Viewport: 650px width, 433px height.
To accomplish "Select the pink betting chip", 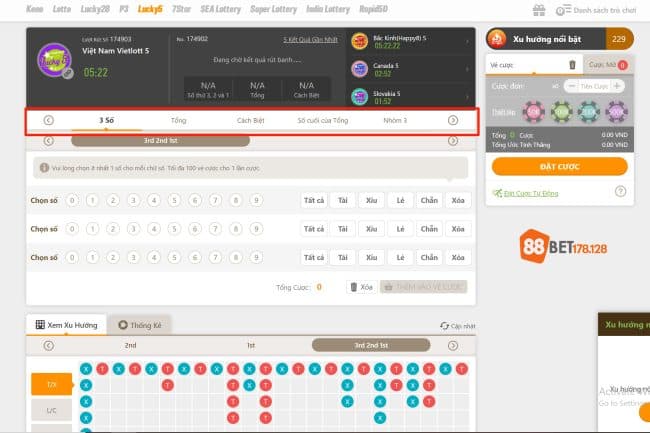I will coord(533,112).
